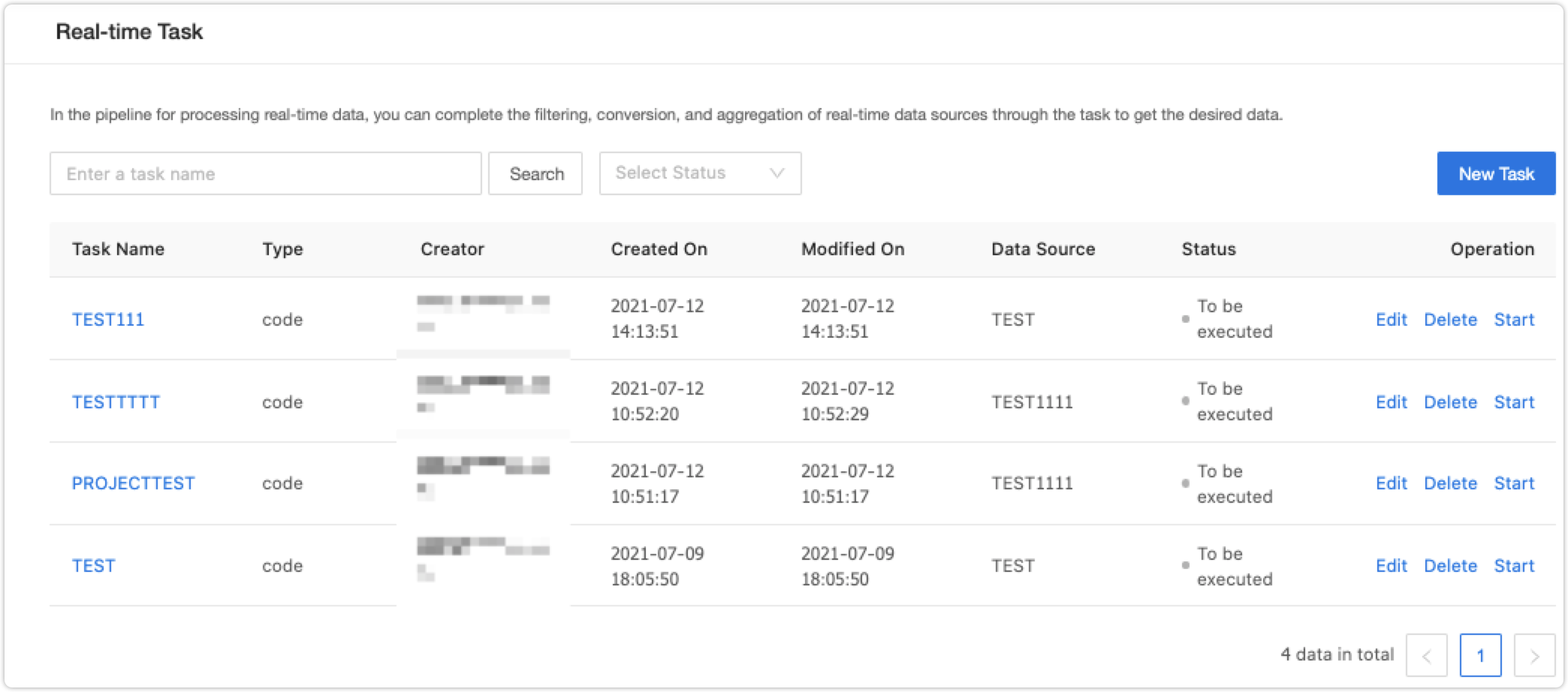Open the TEST task details
The width and height of the screenshot is (1568, 692).
pyautogui.click(x=93, y=565)
